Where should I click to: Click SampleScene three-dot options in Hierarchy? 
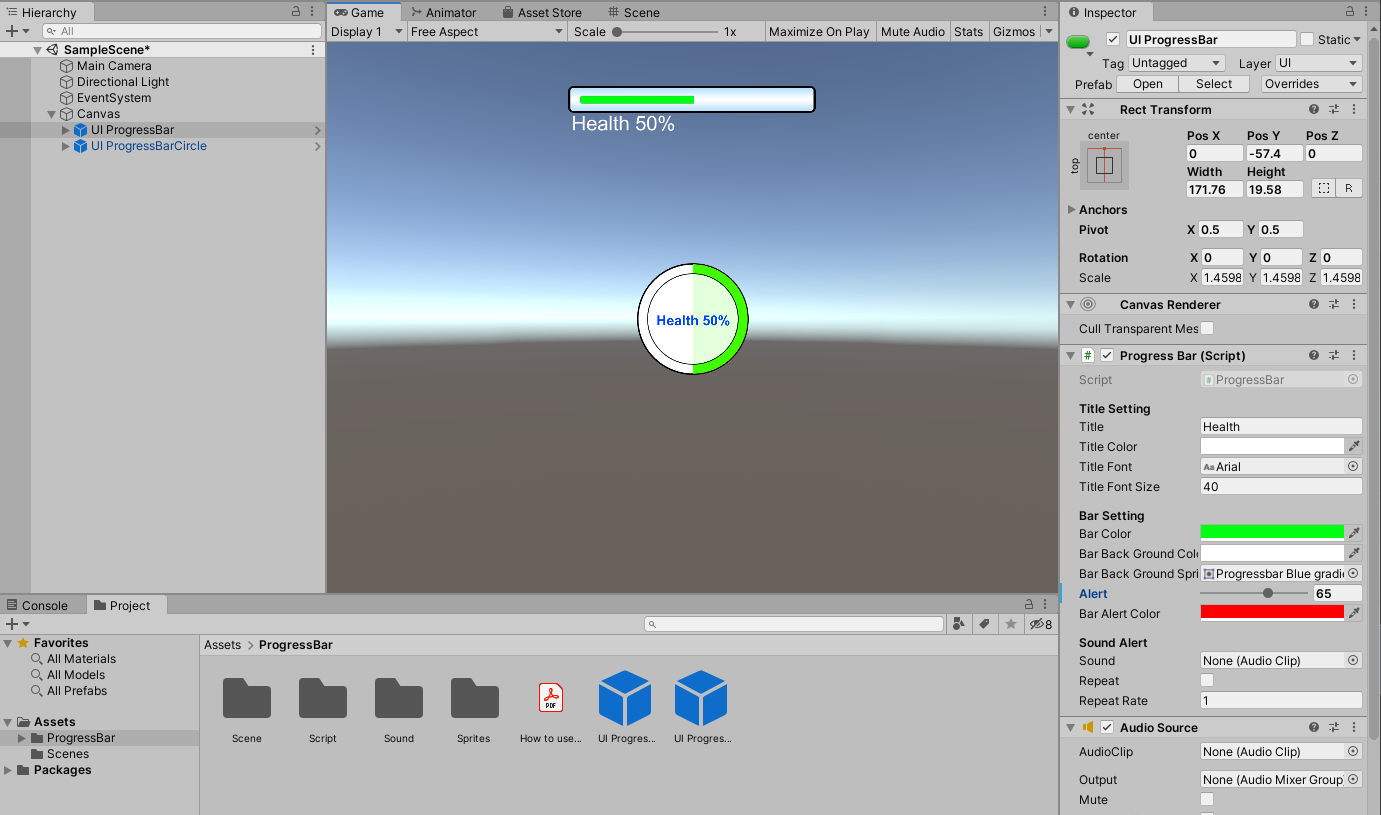pyautogui.click(x=313, y=50)
